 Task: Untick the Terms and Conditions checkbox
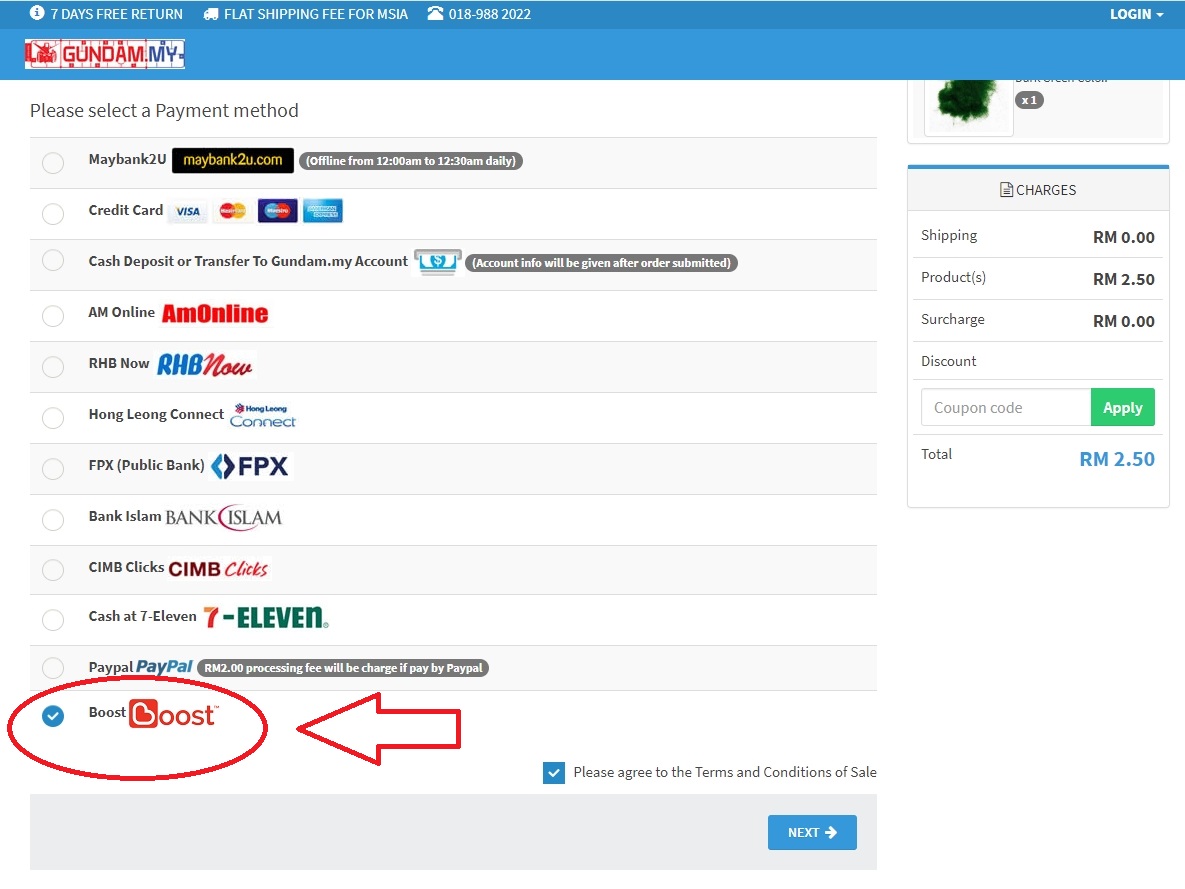tap(554, 773)
